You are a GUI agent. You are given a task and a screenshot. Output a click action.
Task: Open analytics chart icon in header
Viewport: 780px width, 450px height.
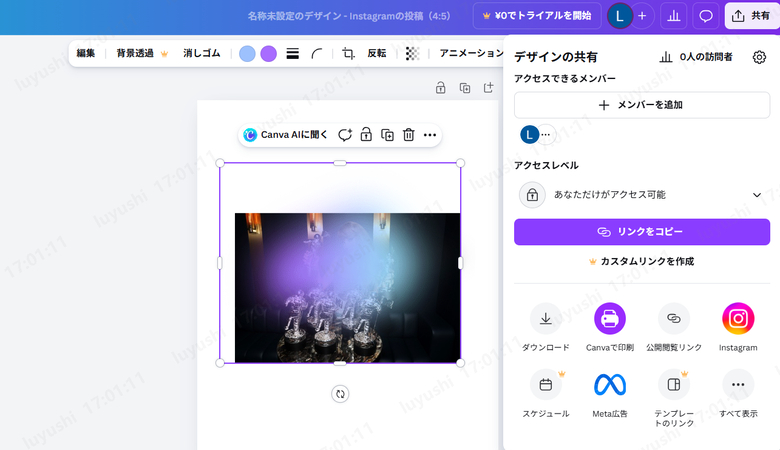pyautogui.click(x=674, y=16)
